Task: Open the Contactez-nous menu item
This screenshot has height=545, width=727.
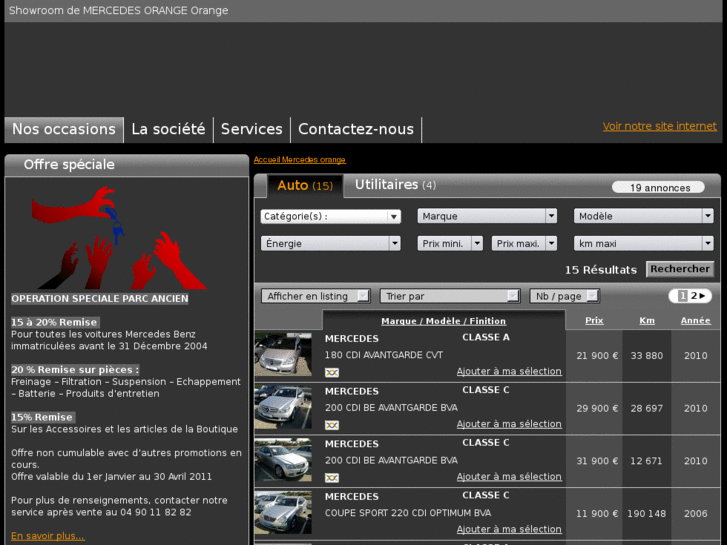Action: coord(355,129)
